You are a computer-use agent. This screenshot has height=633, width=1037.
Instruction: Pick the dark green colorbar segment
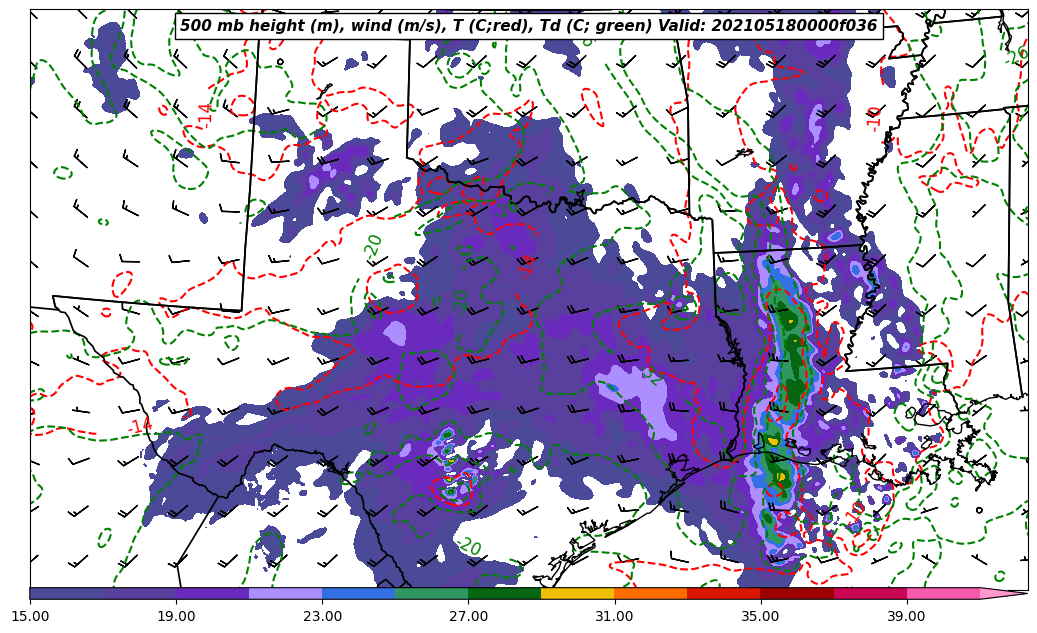pyautogui.click(x=505, y=593)
